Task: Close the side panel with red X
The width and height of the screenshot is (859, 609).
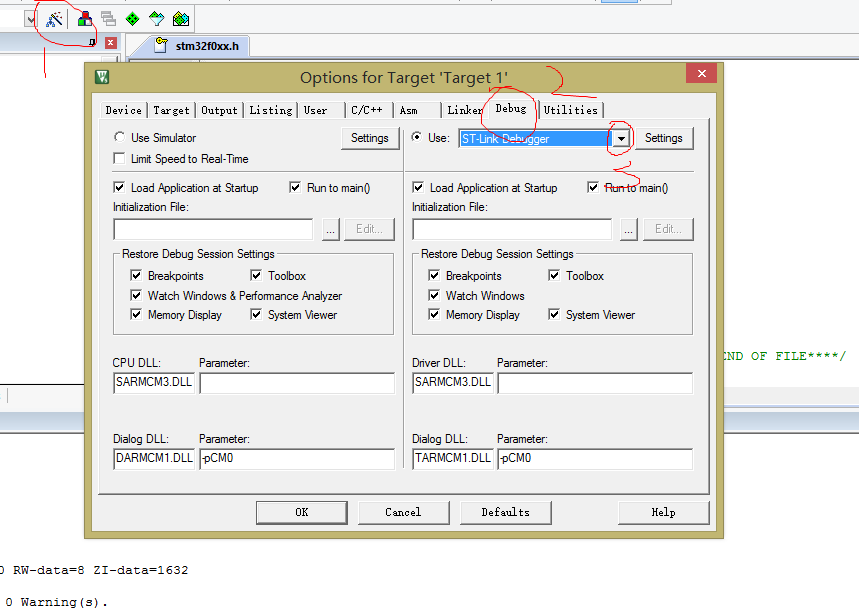Action: pyautogui.click(x=111, y=43)
